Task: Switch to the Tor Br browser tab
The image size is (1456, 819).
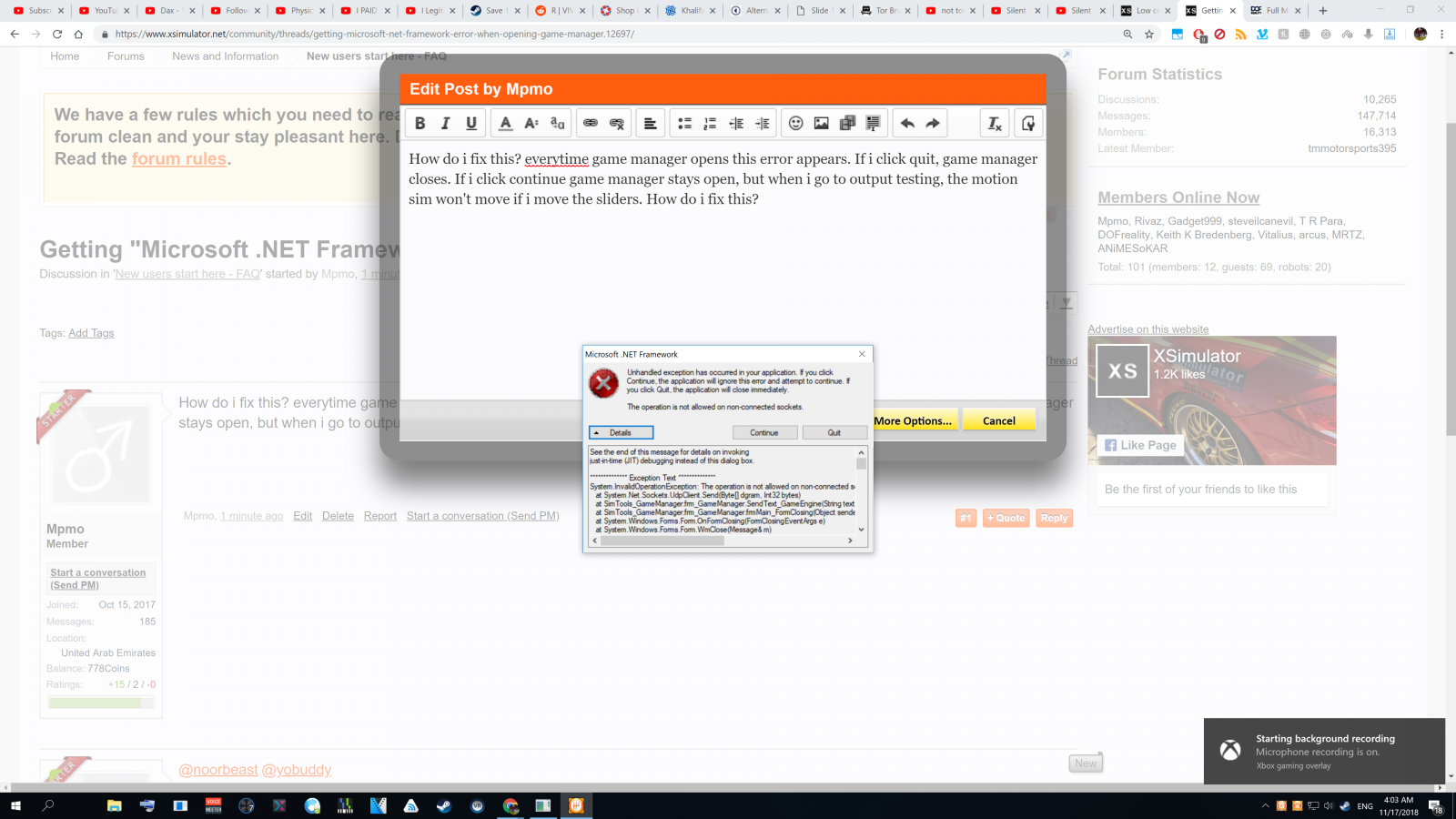Action: pyautogui.click(x=885, y=11)
